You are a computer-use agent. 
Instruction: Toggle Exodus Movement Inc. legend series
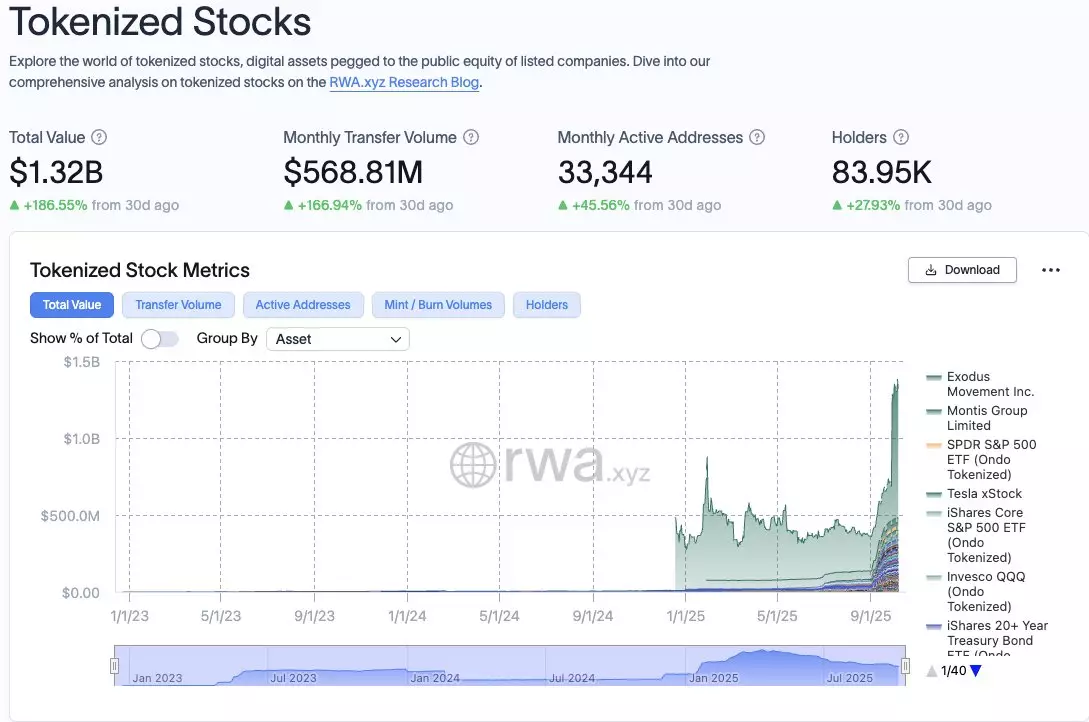(x=989, y=384)
